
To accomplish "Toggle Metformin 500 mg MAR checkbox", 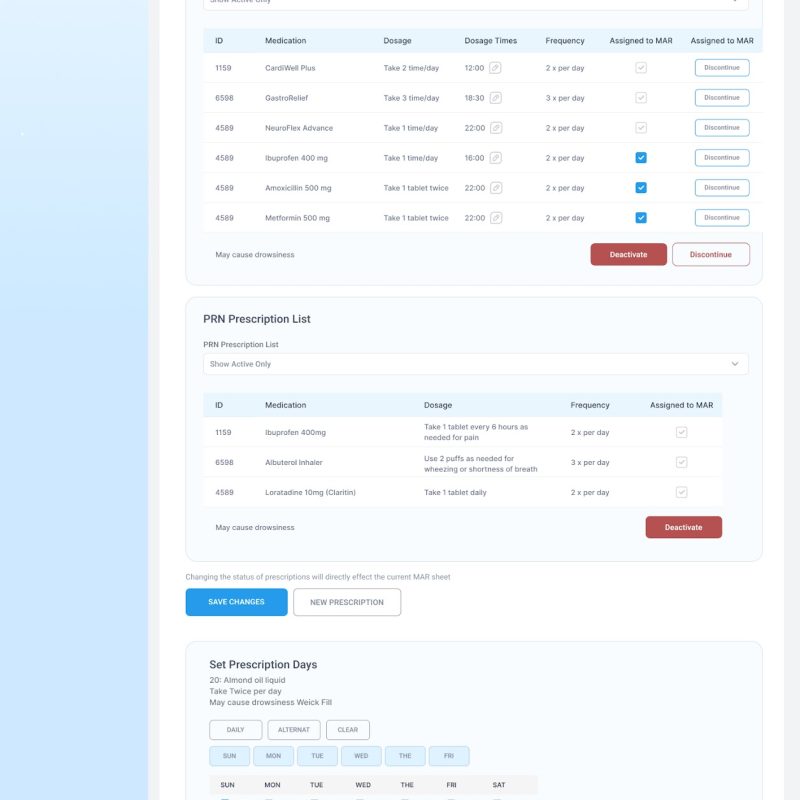I will pos(641,218).
